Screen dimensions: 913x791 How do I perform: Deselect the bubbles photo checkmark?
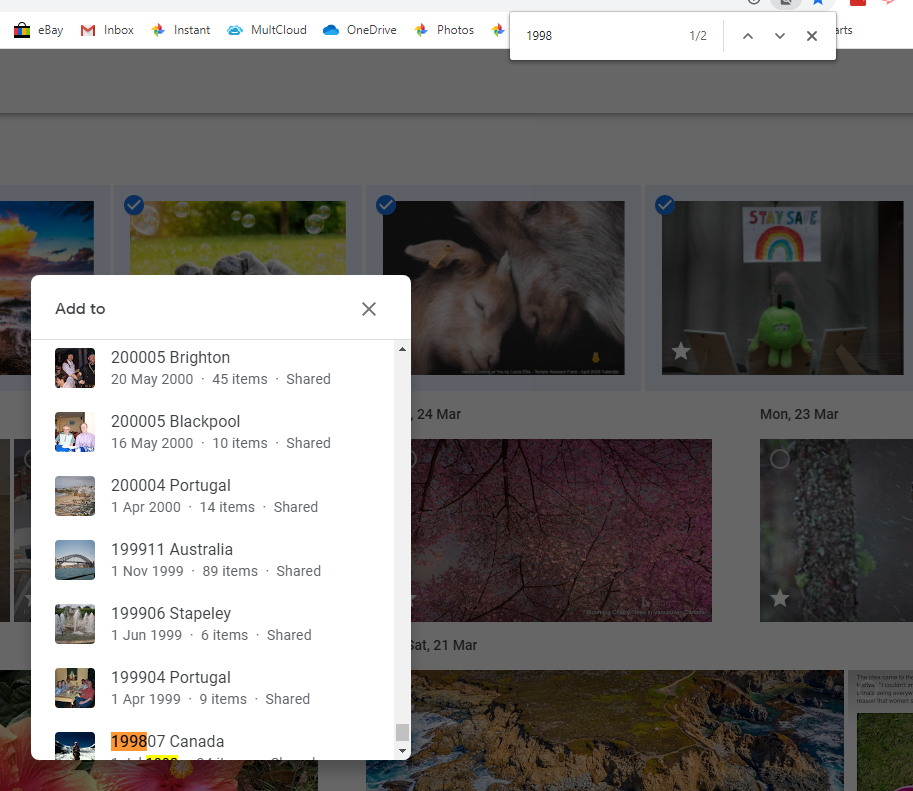134,205
